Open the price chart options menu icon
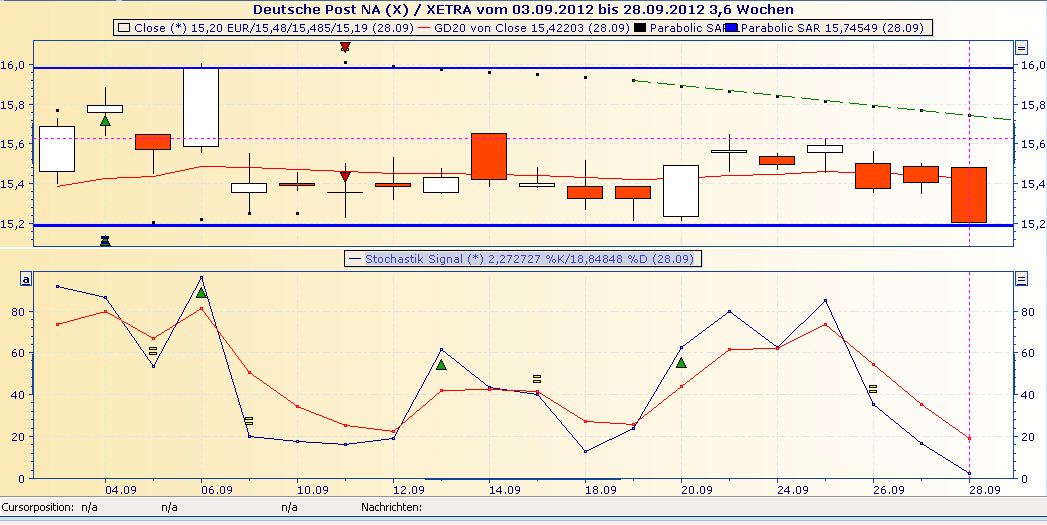Viewport: 1047px width, 525px height. tap(1021, 48)
